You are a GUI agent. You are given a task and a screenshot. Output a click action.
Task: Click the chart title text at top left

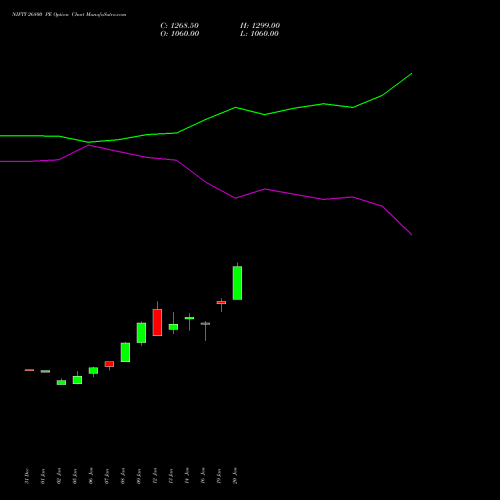point(69,15)
